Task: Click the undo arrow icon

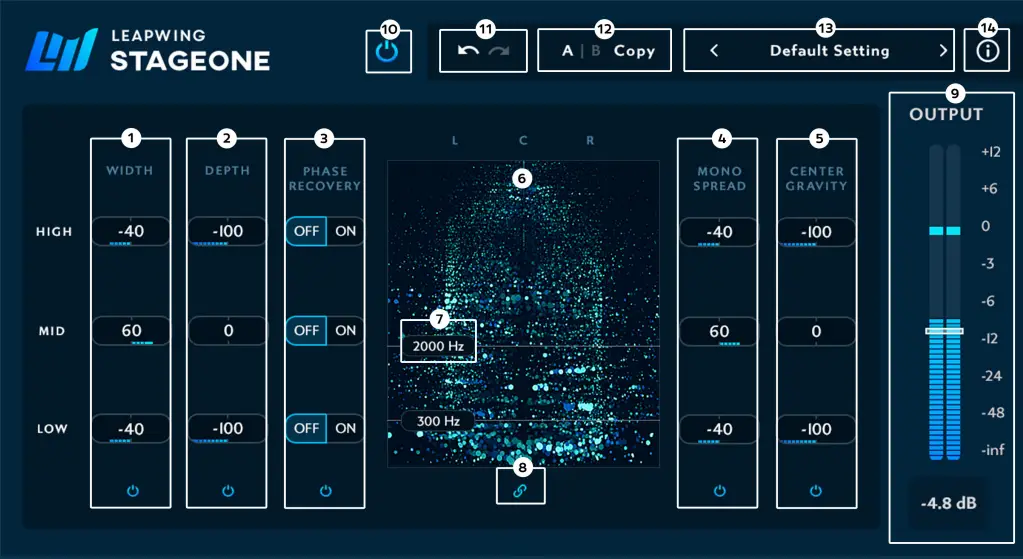Action: tap(468, 51)
